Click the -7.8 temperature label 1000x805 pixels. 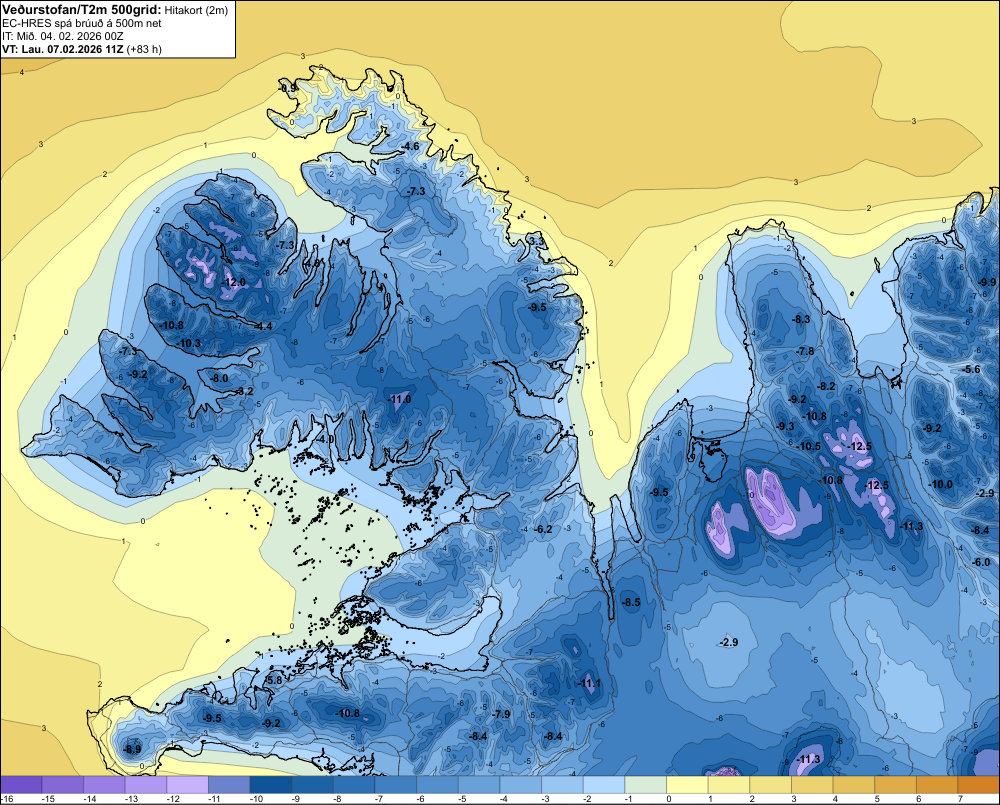tap(805, 351)
